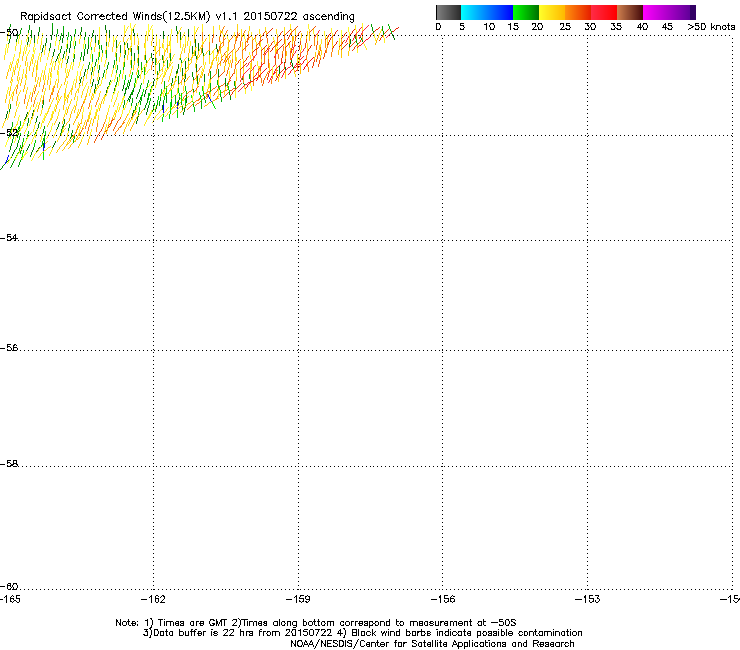
Task: Click the cyan-blue 5-15 knots color segment
Action: point(487,12)
